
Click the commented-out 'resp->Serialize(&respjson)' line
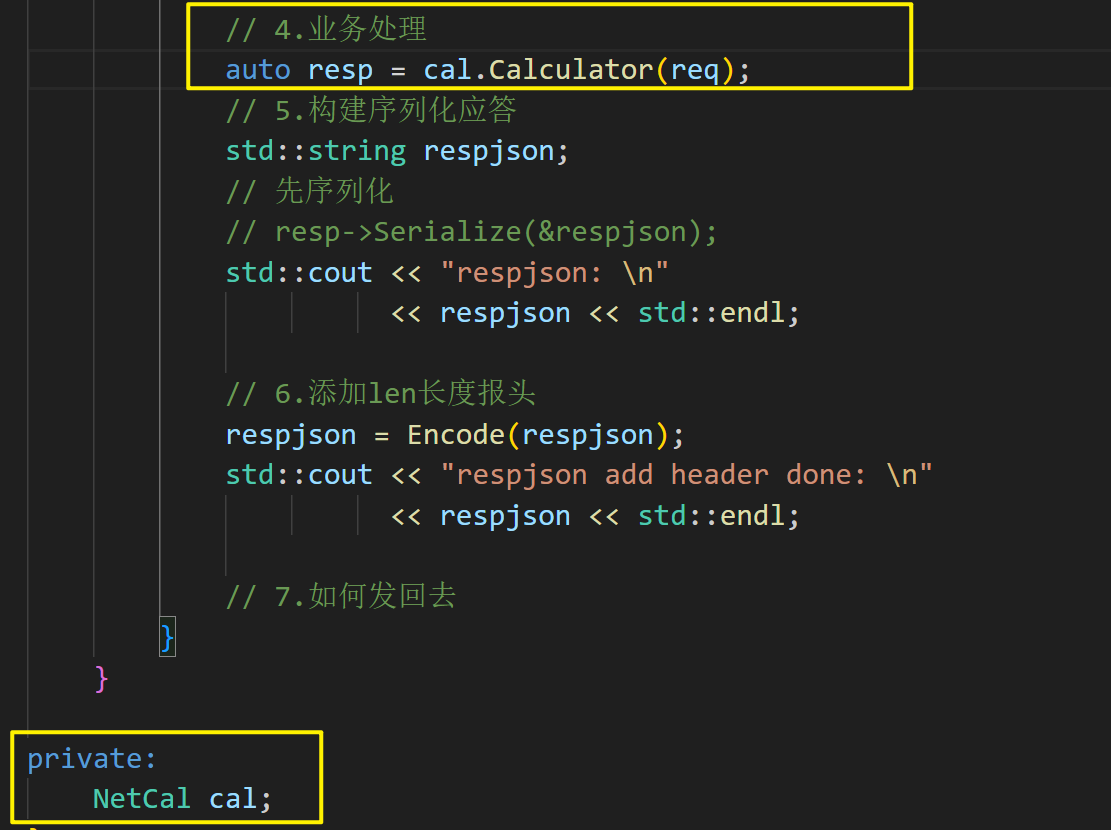472,232
